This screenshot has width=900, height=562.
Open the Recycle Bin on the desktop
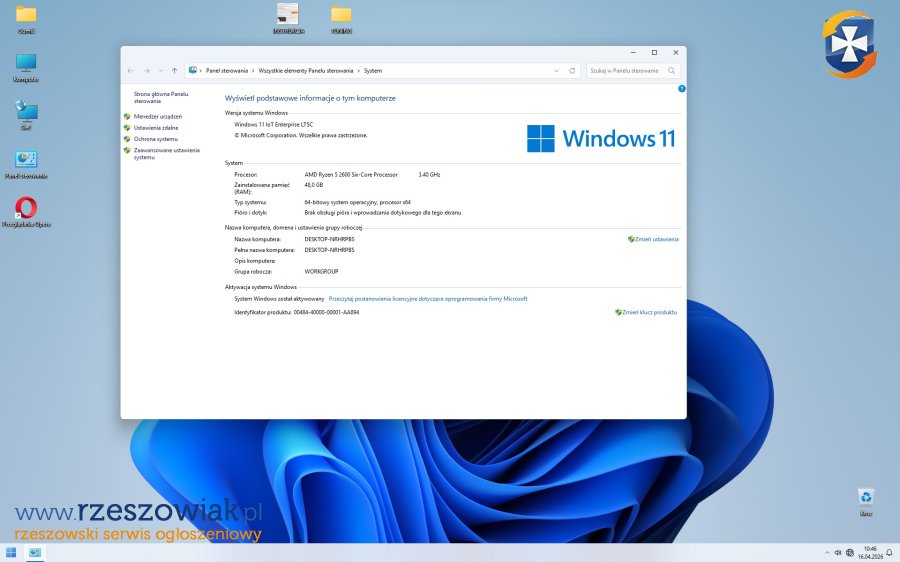click(866, 497)
